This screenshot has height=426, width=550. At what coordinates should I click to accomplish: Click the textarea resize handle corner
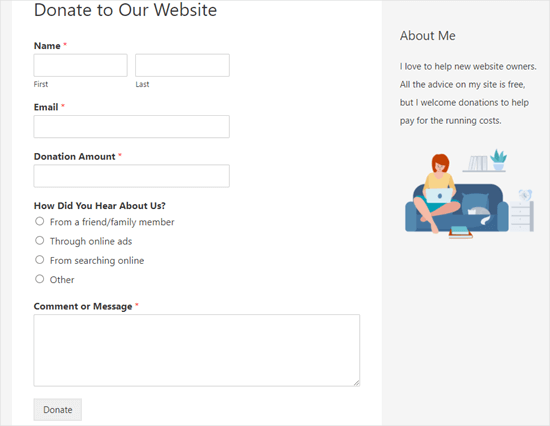(356, 383)
